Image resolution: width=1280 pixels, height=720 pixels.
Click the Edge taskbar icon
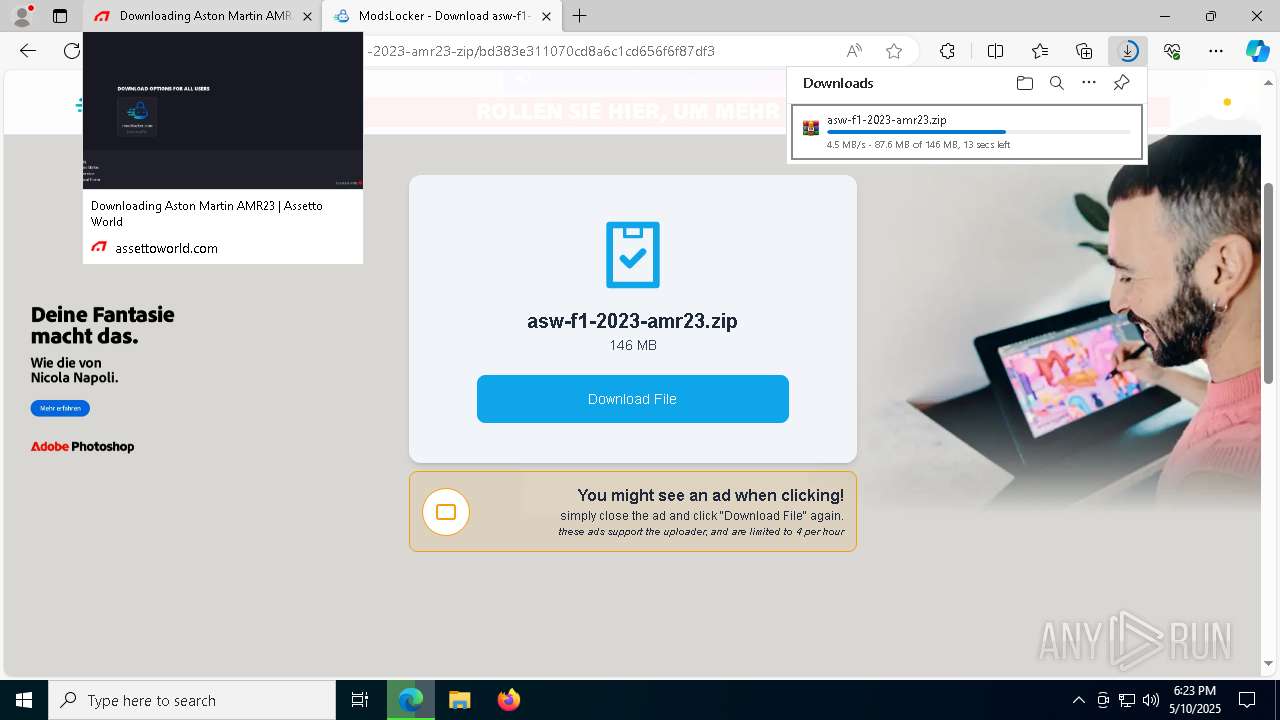click(x=411, y=700)
